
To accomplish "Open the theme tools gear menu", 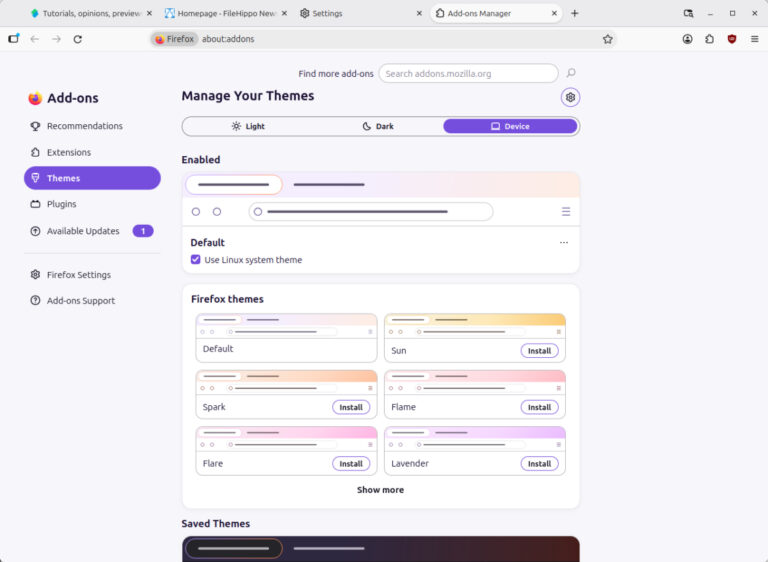I will click(570, 97).
